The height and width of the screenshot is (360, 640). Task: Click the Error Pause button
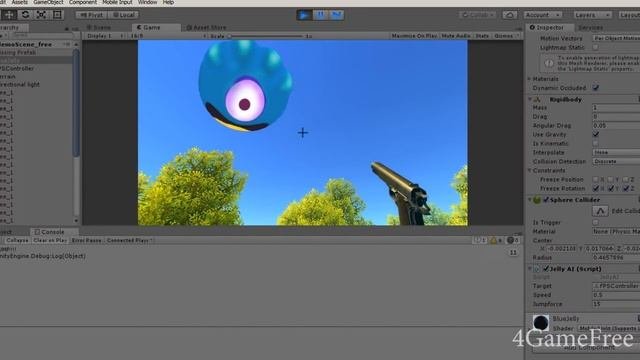pyautogui.click(x=87, y=240)
